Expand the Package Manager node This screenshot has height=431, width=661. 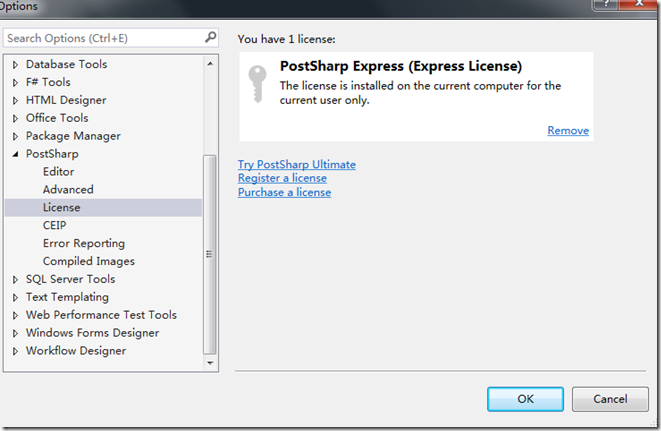[15, 136]
